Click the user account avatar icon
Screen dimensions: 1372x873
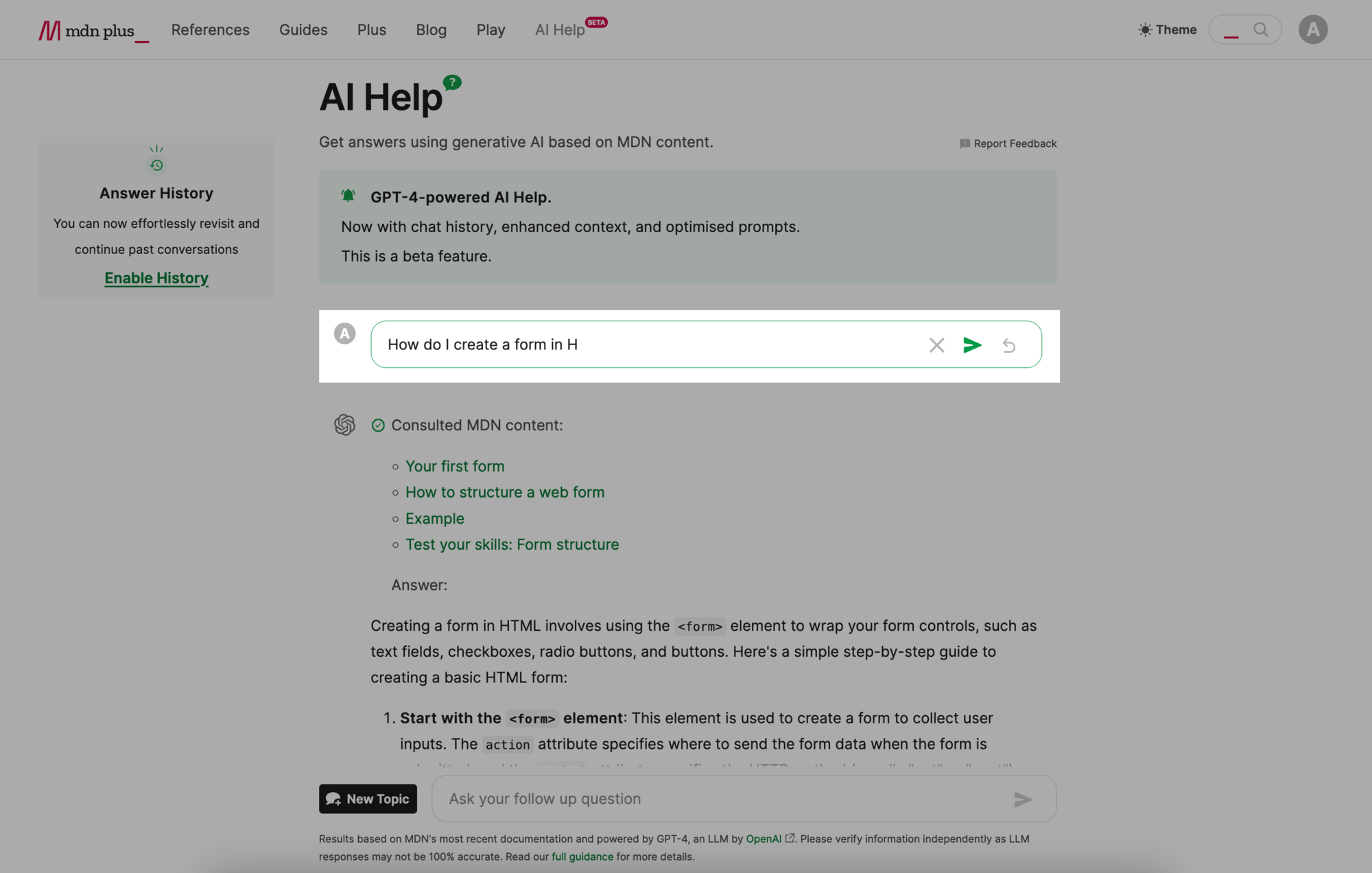coord(1312,29)
